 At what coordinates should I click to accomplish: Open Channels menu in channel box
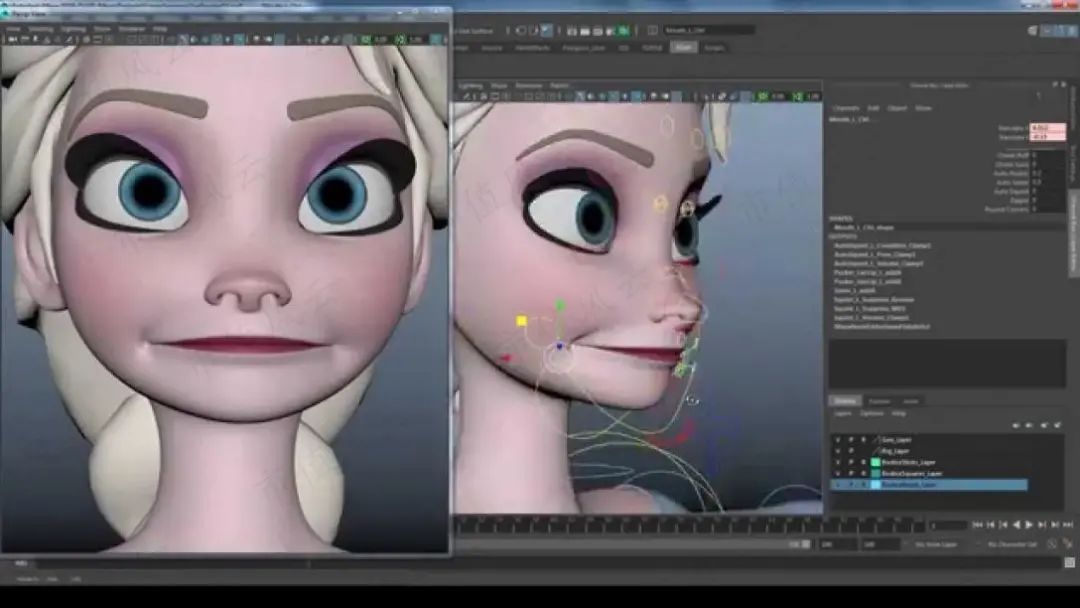point(846,108)
